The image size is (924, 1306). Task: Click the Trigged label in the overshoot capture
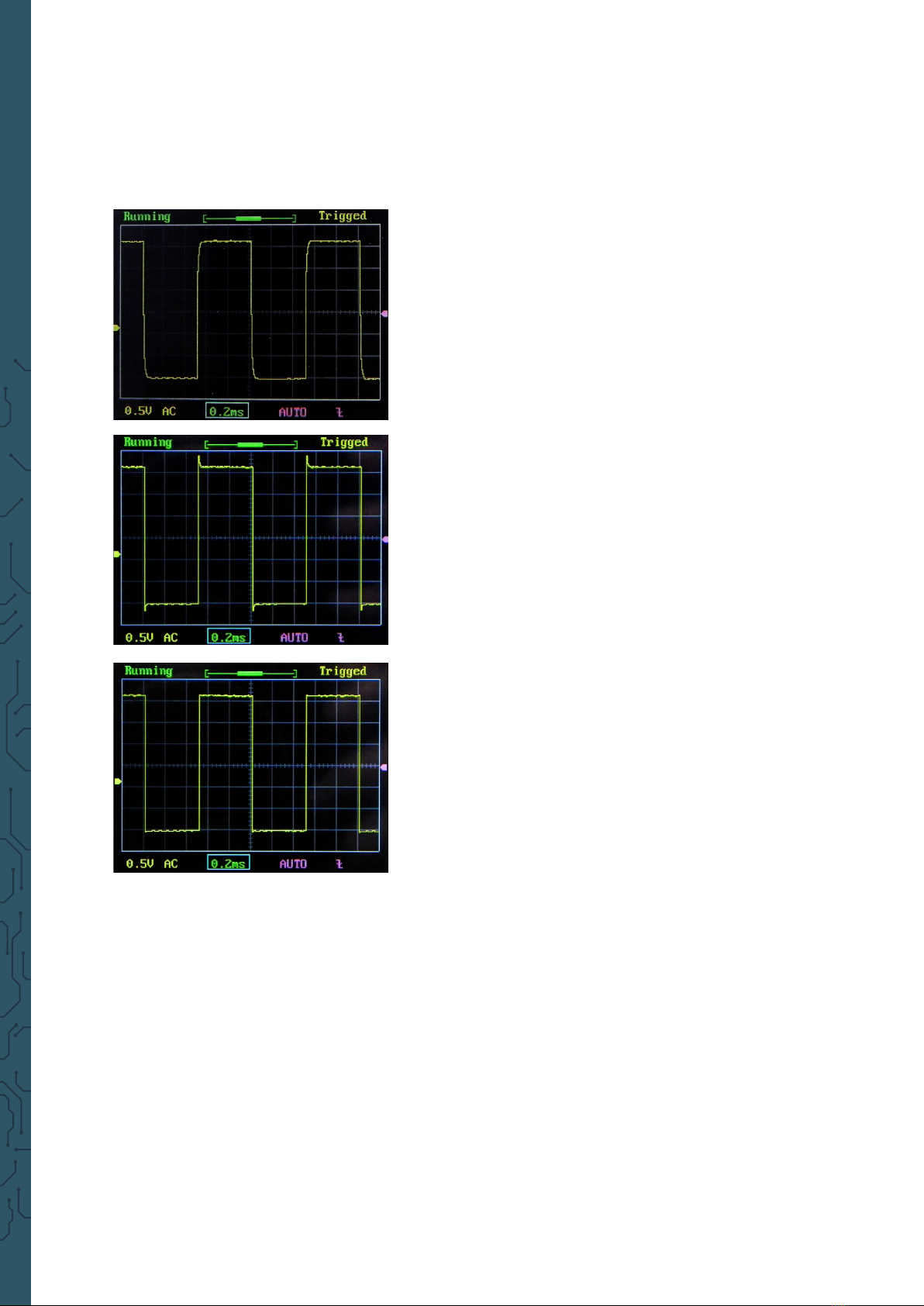coord(344,443)
